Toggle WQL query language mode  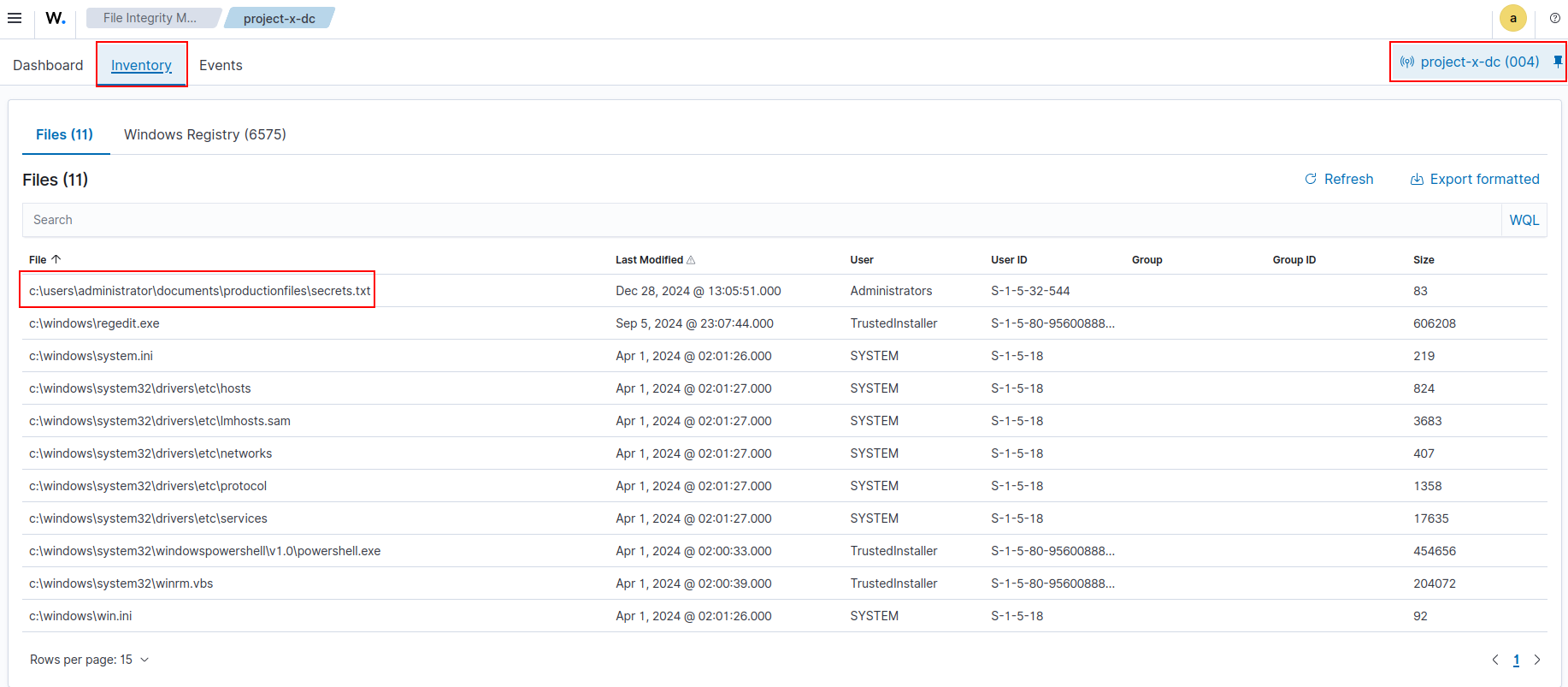(1524, 220)
